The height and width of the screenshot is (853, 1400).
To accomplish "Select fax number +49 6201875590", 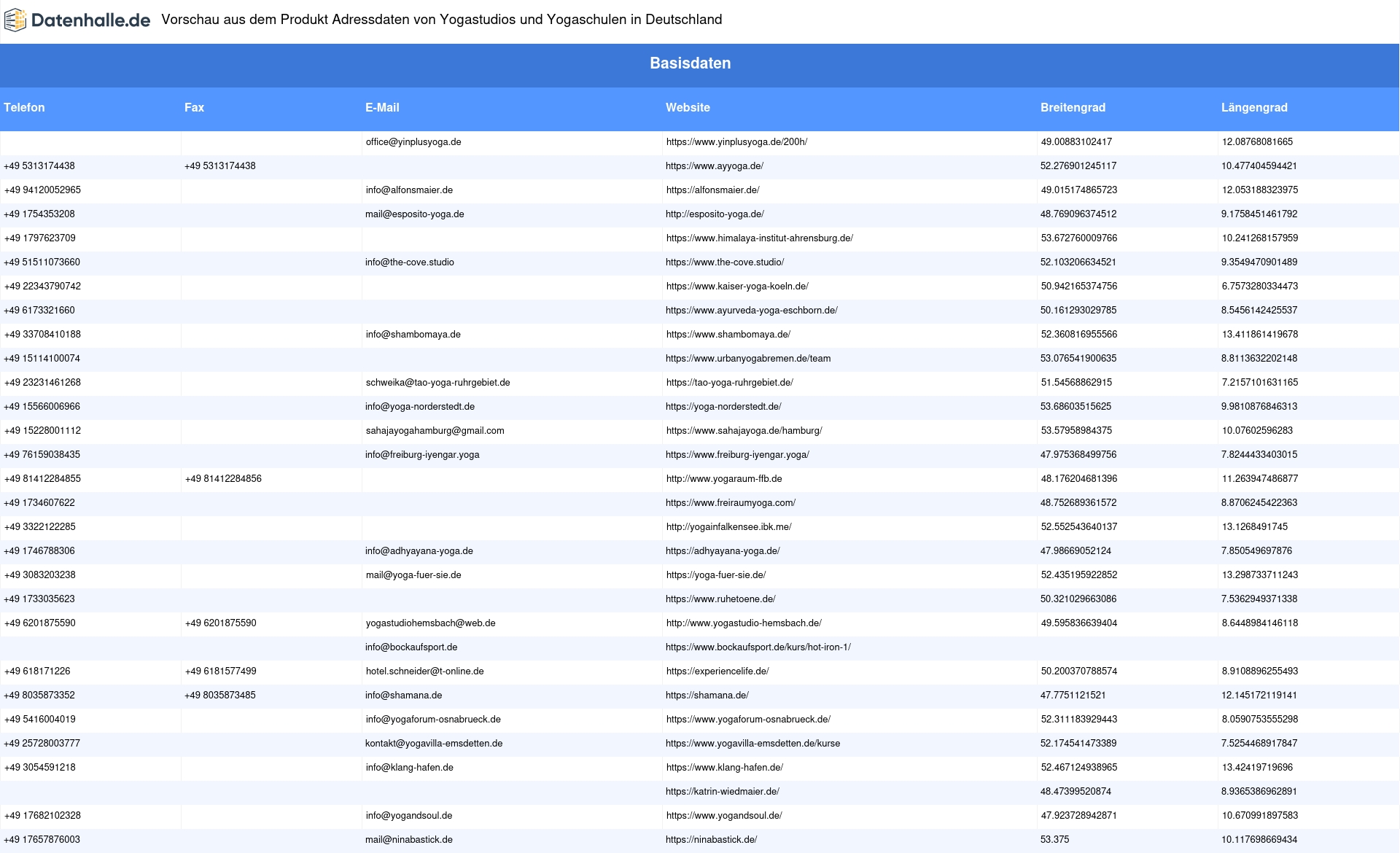I will tap(221, 623).
